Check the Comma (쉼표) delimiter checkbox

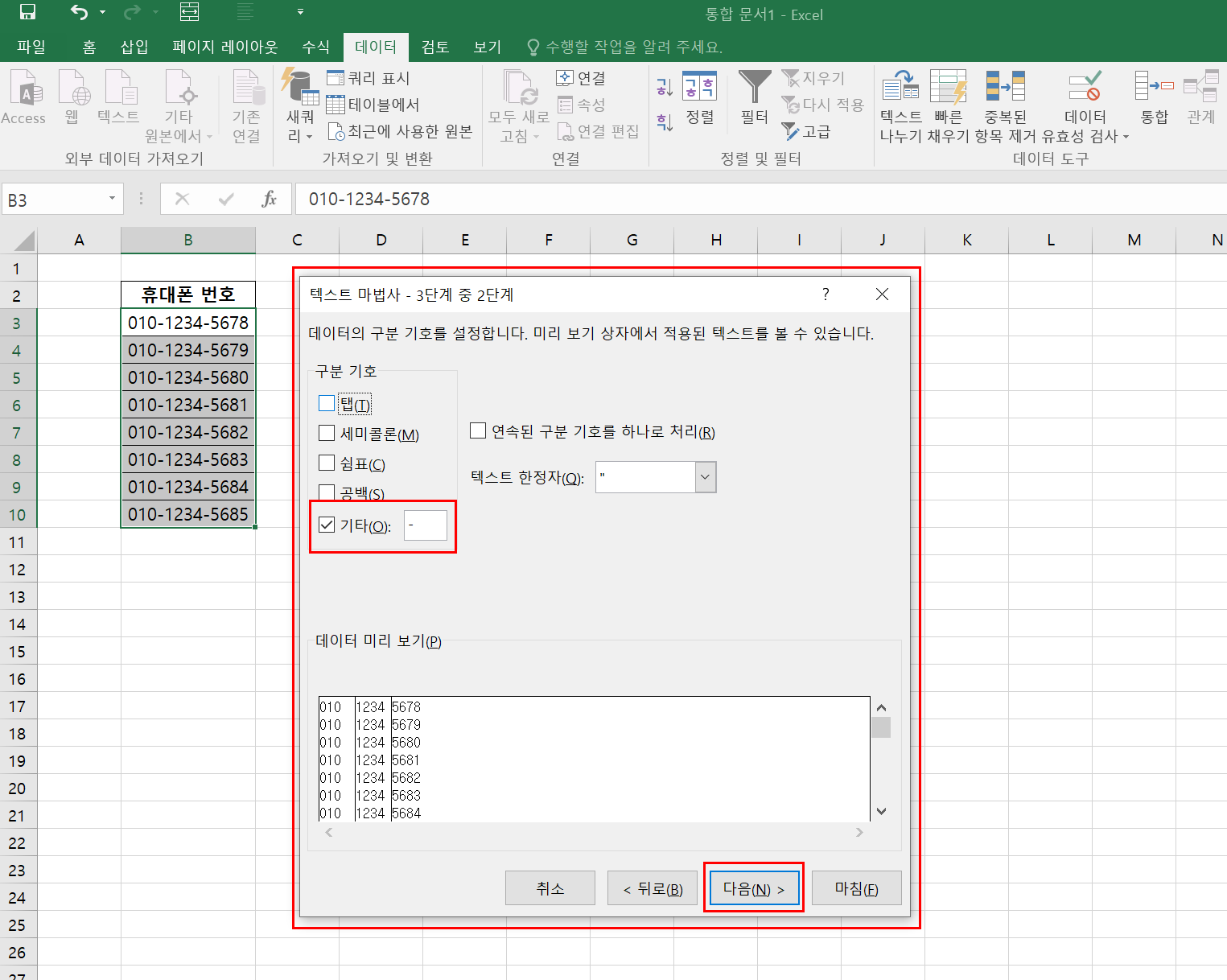[327, 463]
